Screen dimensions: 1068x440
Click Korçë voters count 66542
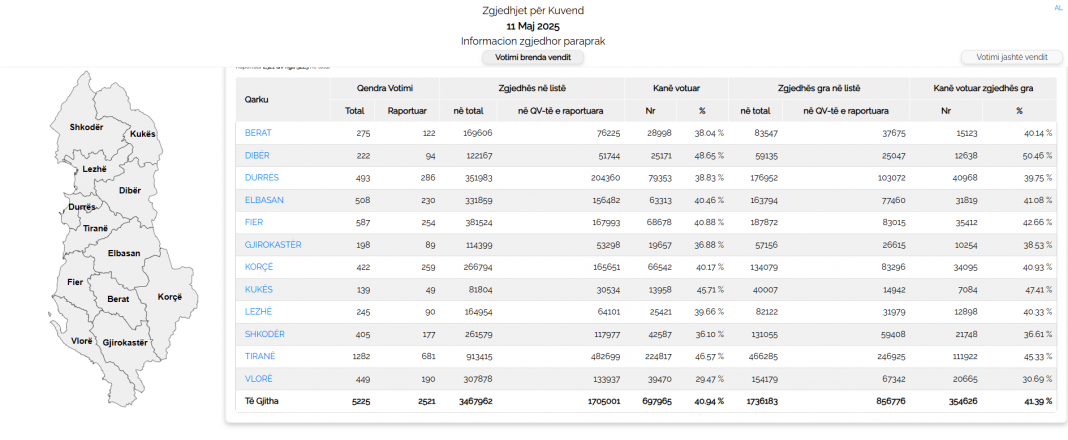tap(659, 267)
